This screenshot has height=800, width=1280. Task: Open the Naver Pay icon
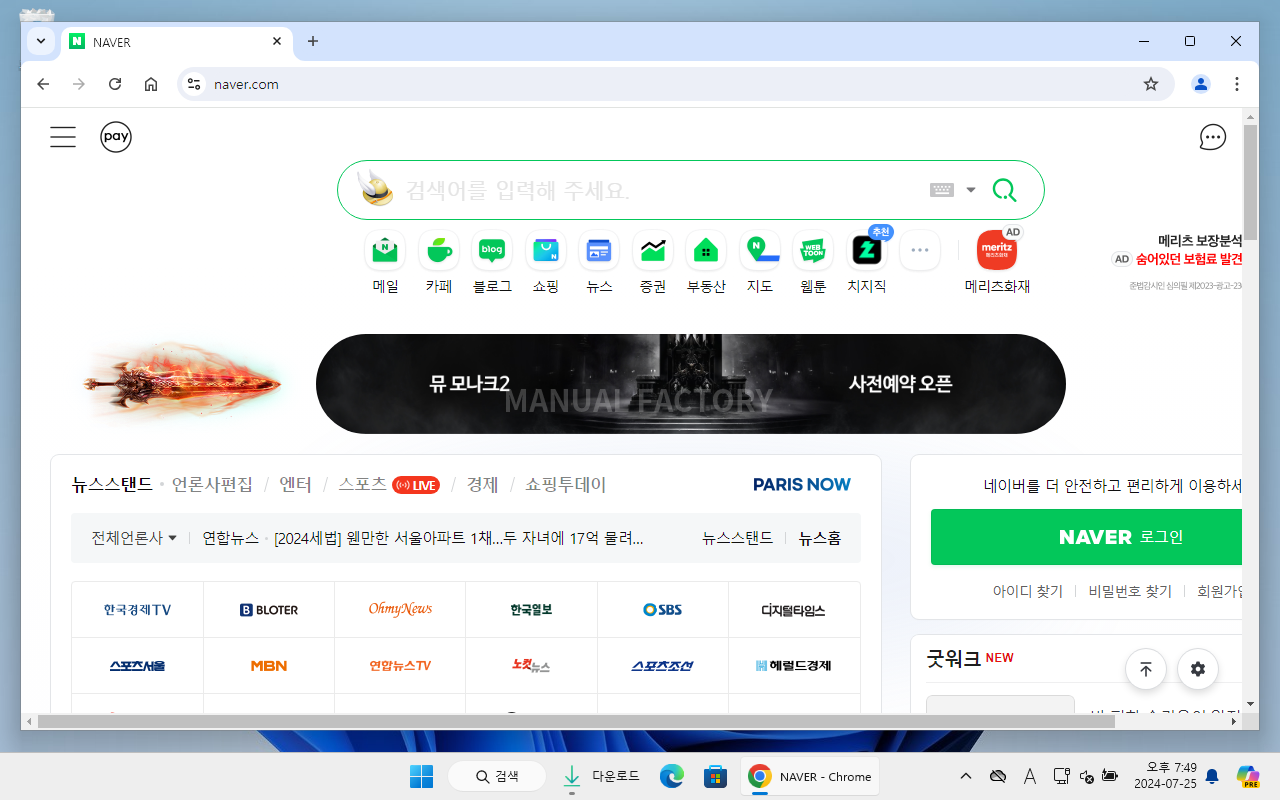116,137
